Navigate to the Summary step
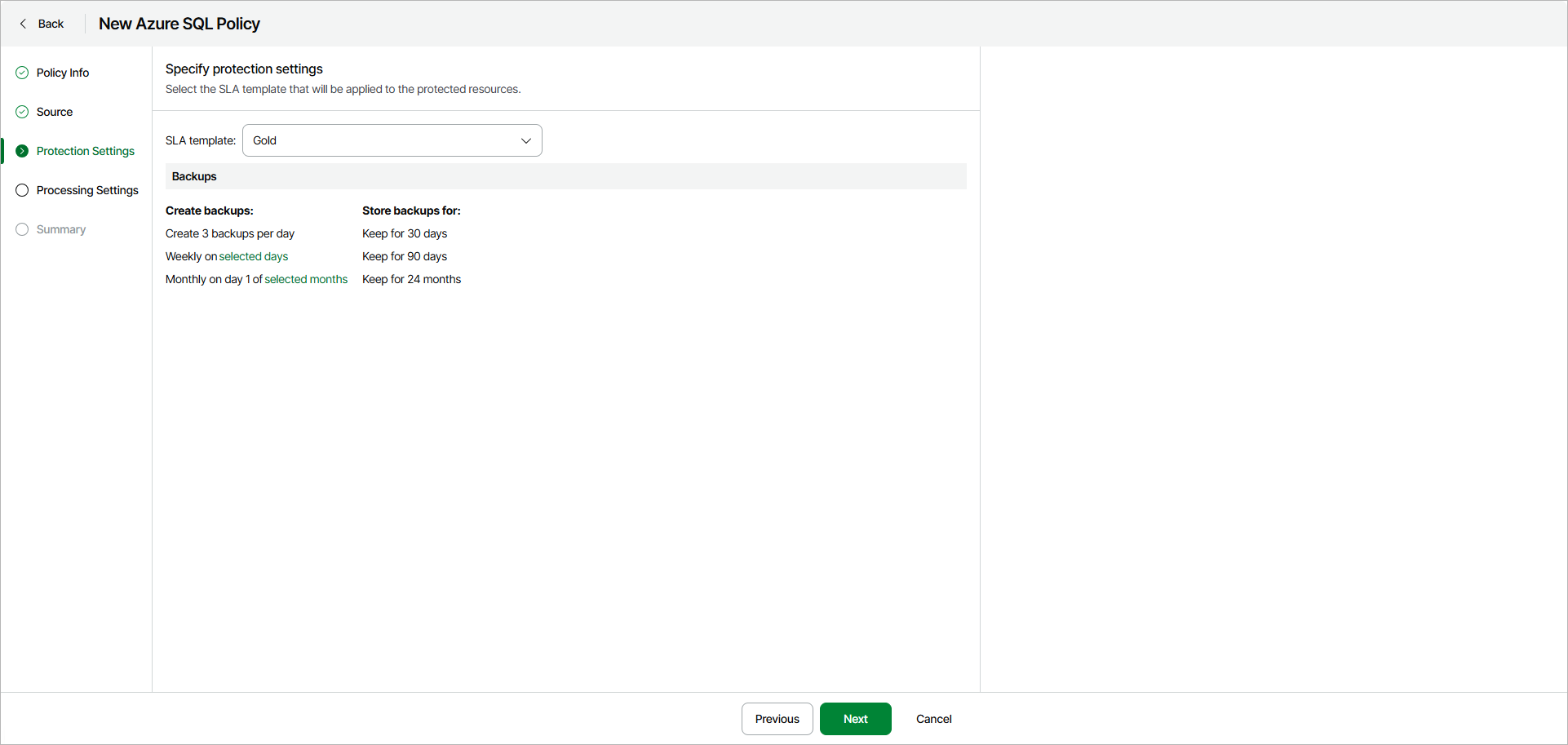Screen dimensions: 1568x745 (60, 229)
